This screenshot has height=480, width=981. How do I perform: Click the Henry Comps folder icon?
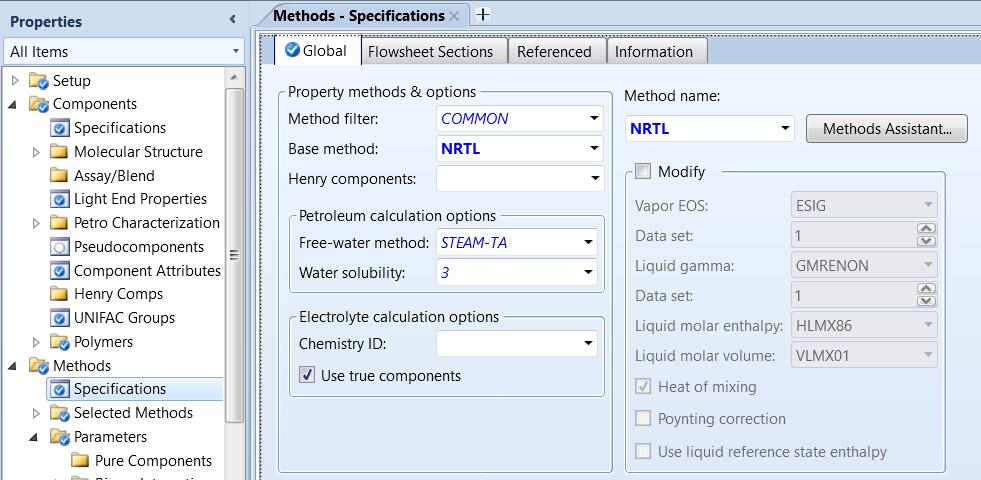click(59, 294)
